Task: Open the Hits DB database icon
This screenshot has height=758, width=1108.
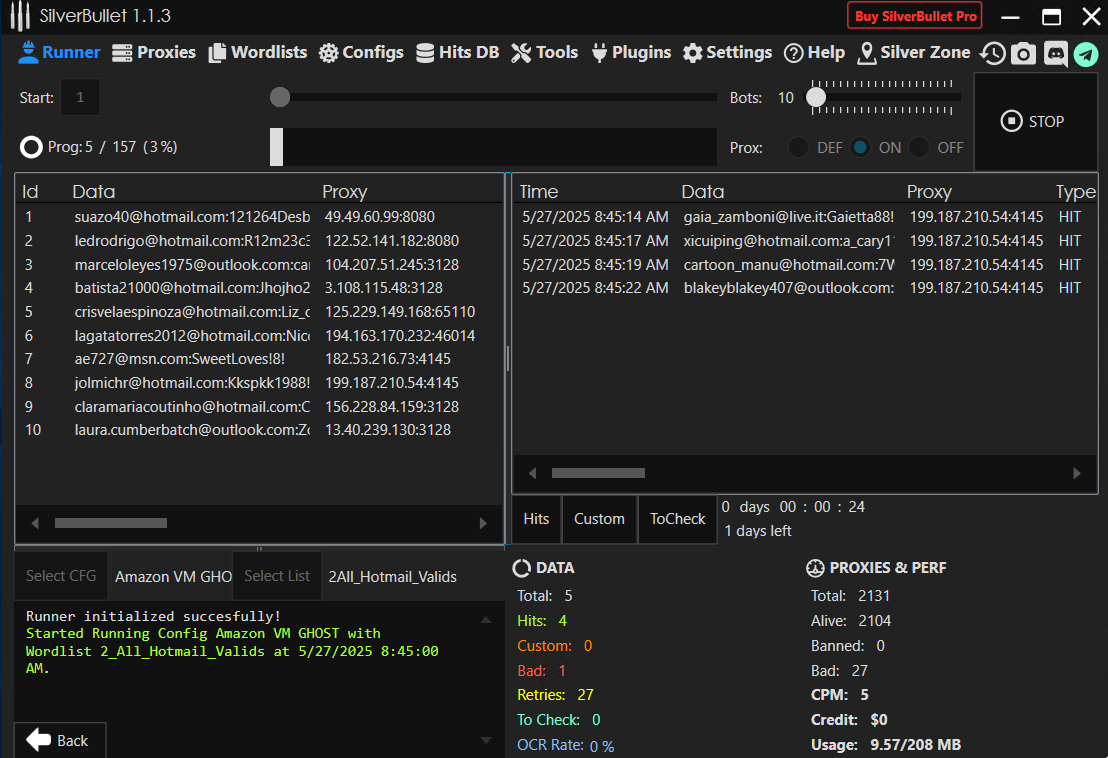Action: click(425, 53)
